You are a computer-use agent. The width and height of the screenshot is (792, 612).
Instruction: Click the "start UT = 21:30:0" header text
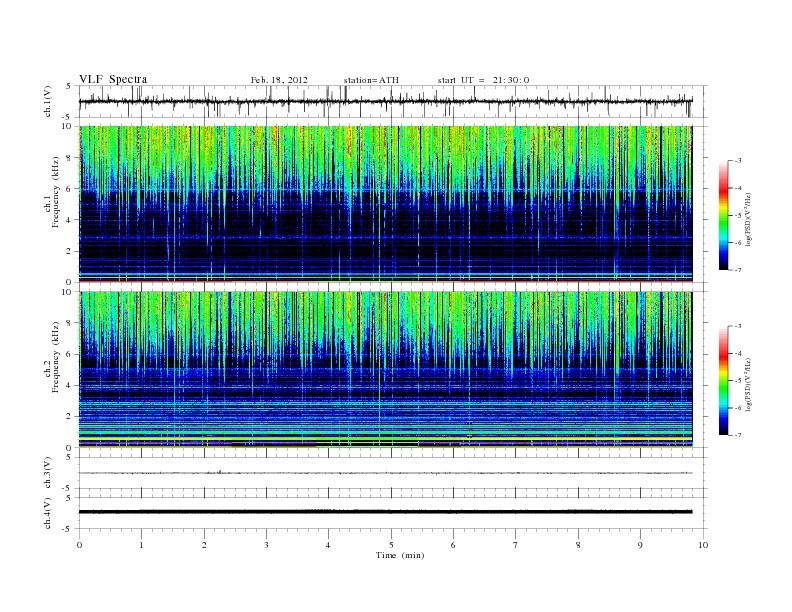[483, 80]
